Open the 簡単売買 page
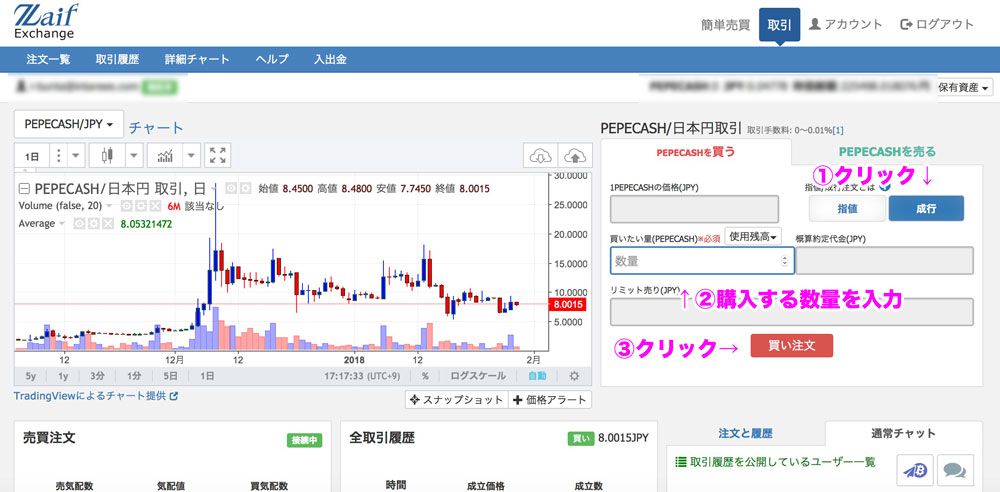Screen dimensions: 1000x492 (725, 25)
